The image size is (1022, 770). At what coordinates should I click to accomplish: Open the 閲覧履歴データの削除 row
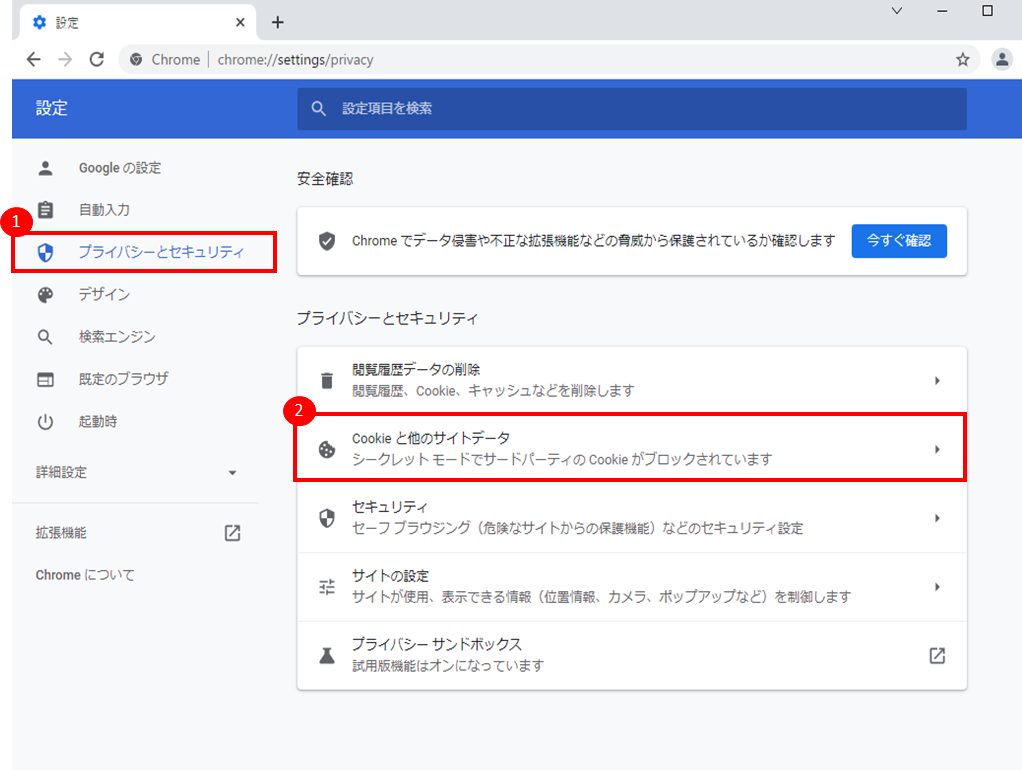[x=632, y=380]
